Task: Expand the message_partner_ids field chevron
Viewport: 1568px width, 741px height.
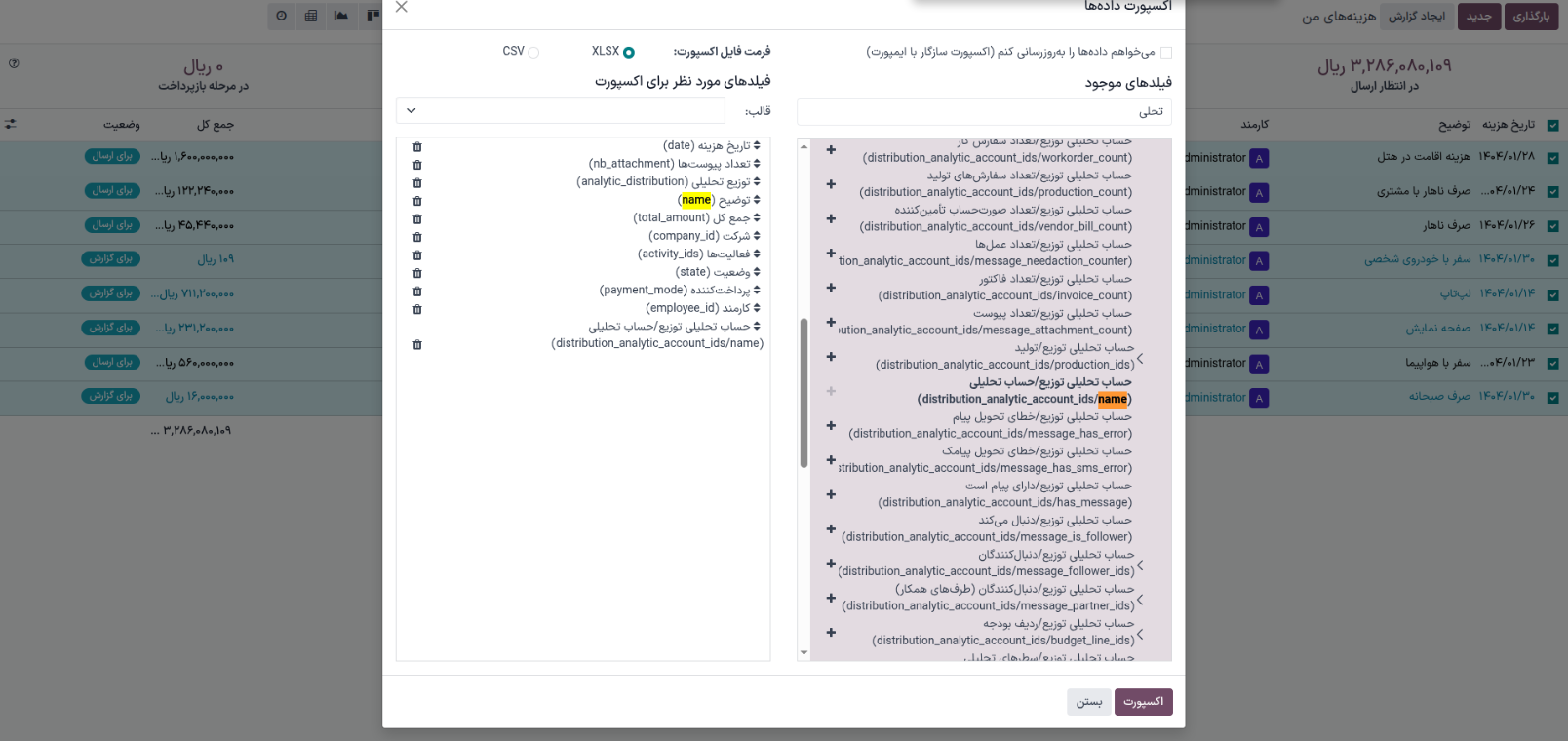Action: click(x=1140, y=600)
